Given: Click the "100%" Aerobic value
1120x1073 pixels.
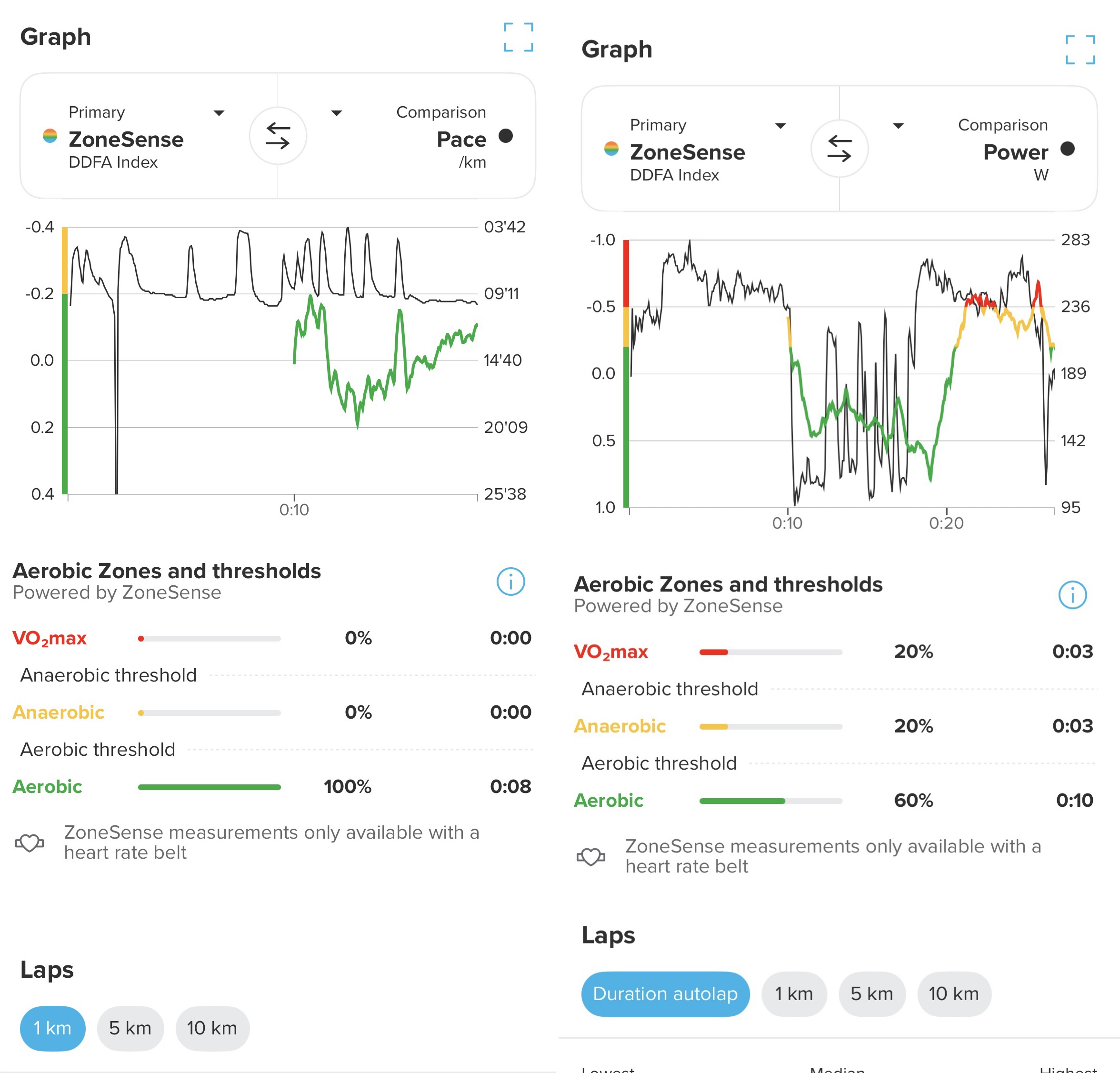Looking at the screenshot, I should point(348,787).
